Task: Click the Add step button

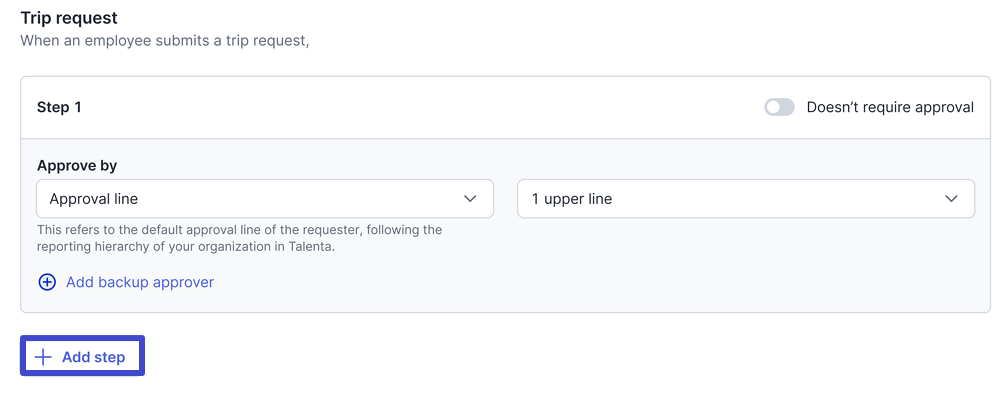Action: [82, 355]
